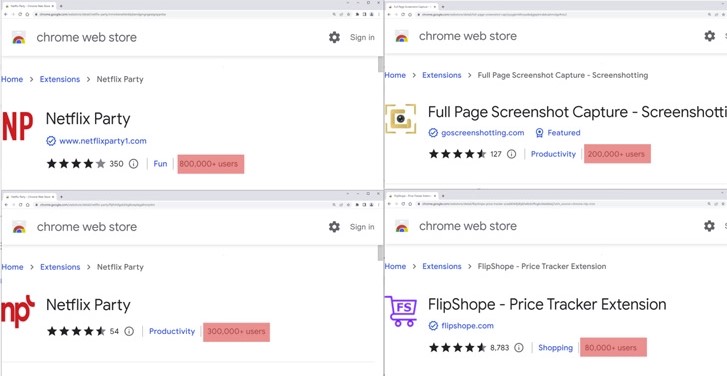Go to Extensions breadcrumb in 800,000+ users Netflix Party window
727x376 pixels.
tap(60, 79)
